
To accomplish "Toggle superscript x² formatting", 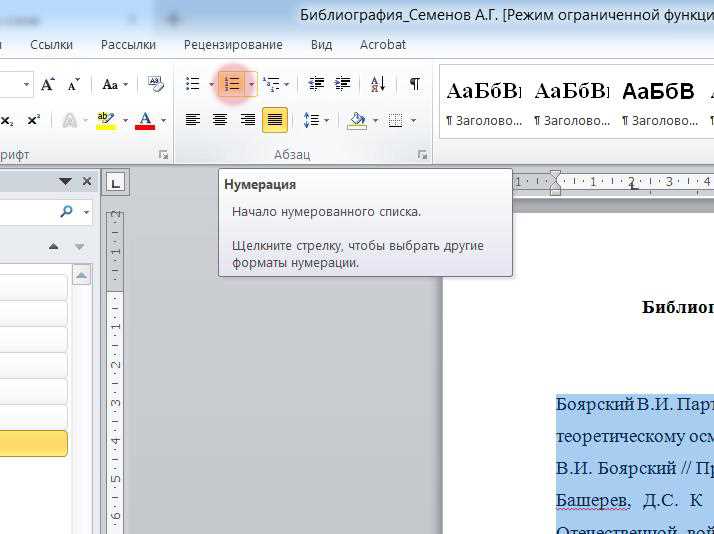I will [x=33, y=121].
